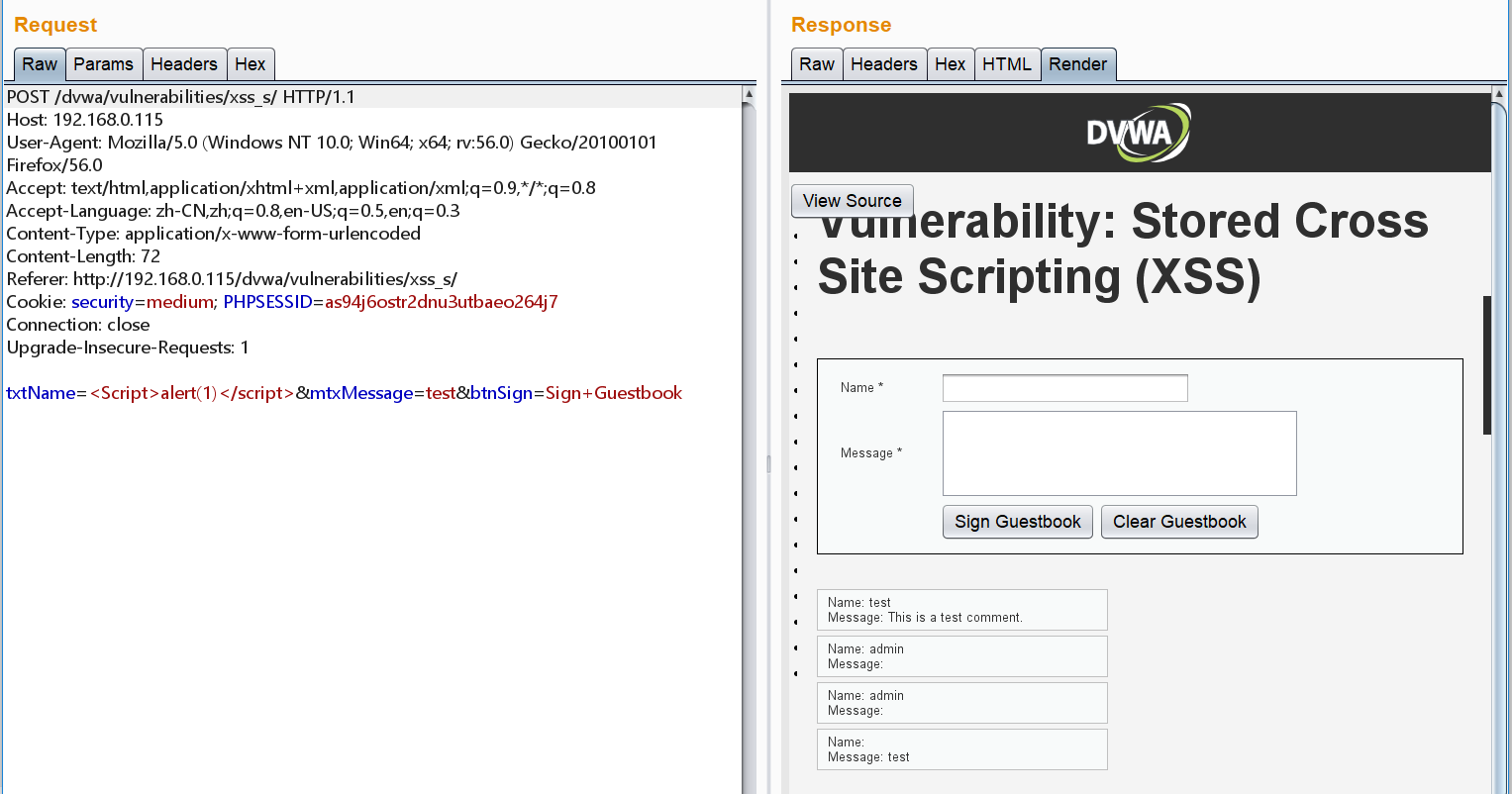Click the Response panel title
Screen dimensions: 1512x794
841,25
